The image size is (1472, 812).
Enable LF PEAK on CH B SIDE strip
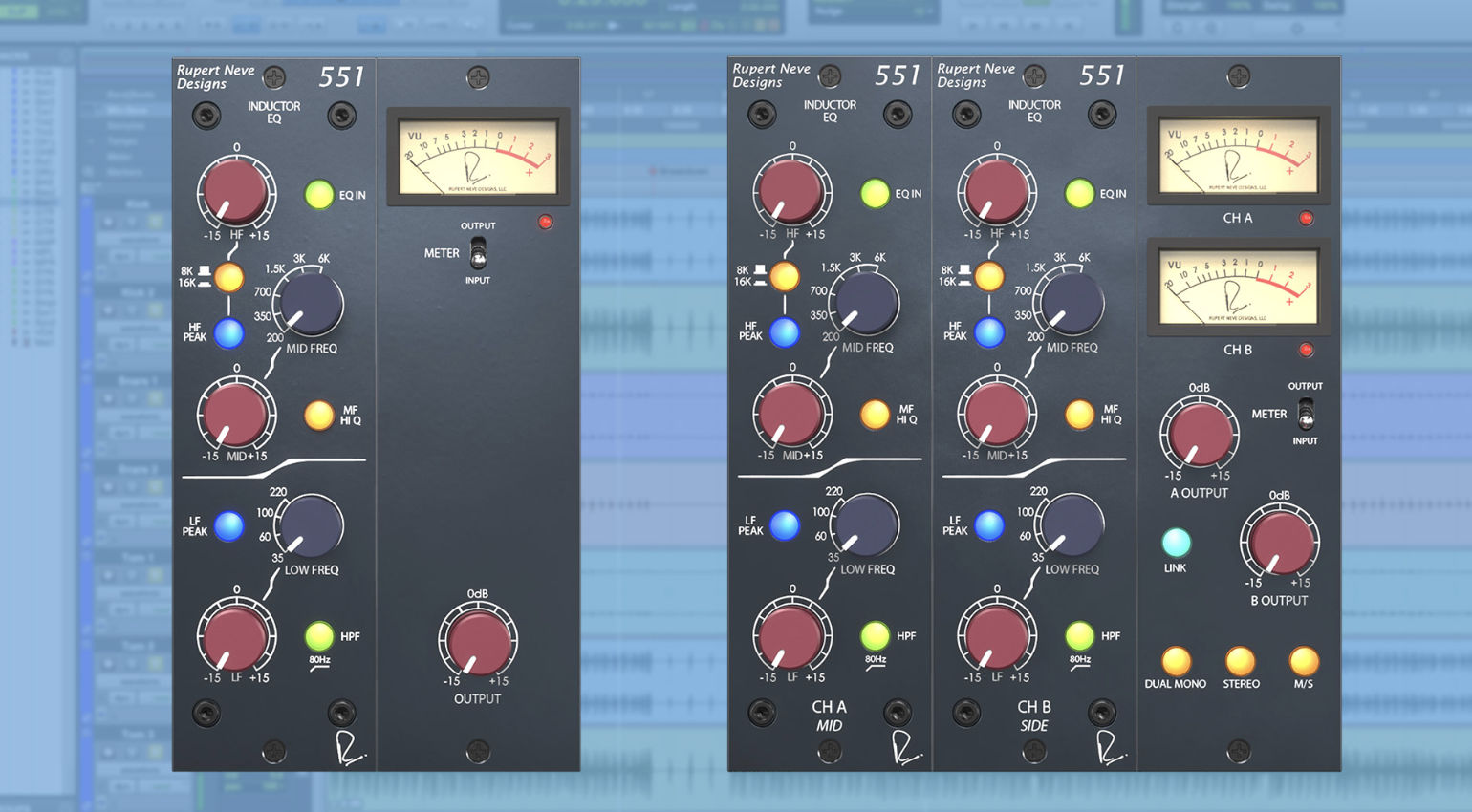[x=989, y=525]
